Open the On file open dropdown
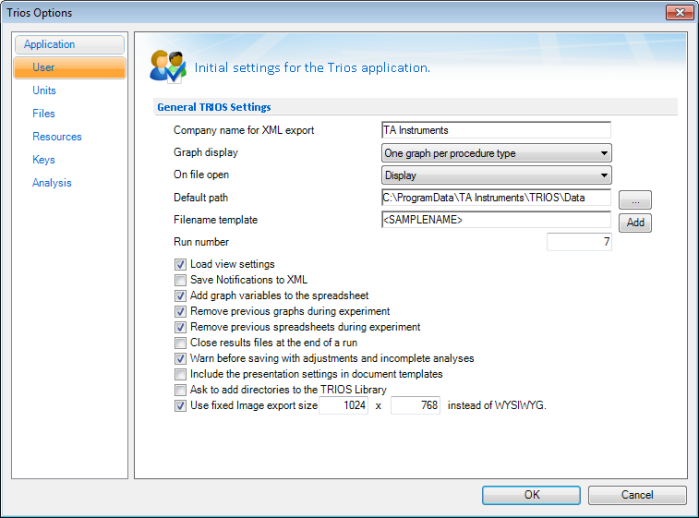The height and width of the screenshot is (518, 699). (x=496, y=175)
